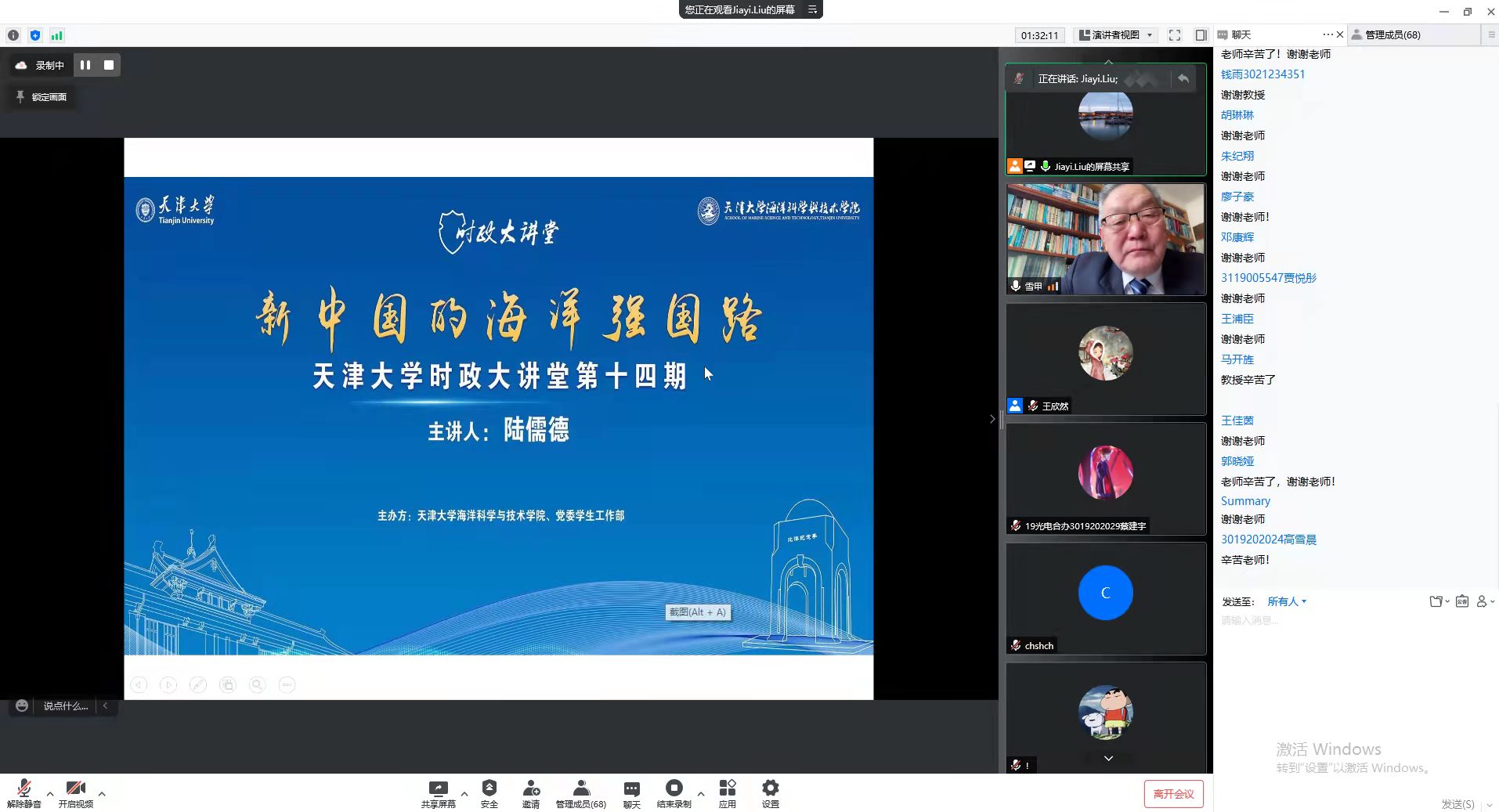This screenshot has height=812, width=1499.
Task: Click sender name 3019202024高雪晨
Action: point(1268,540)
